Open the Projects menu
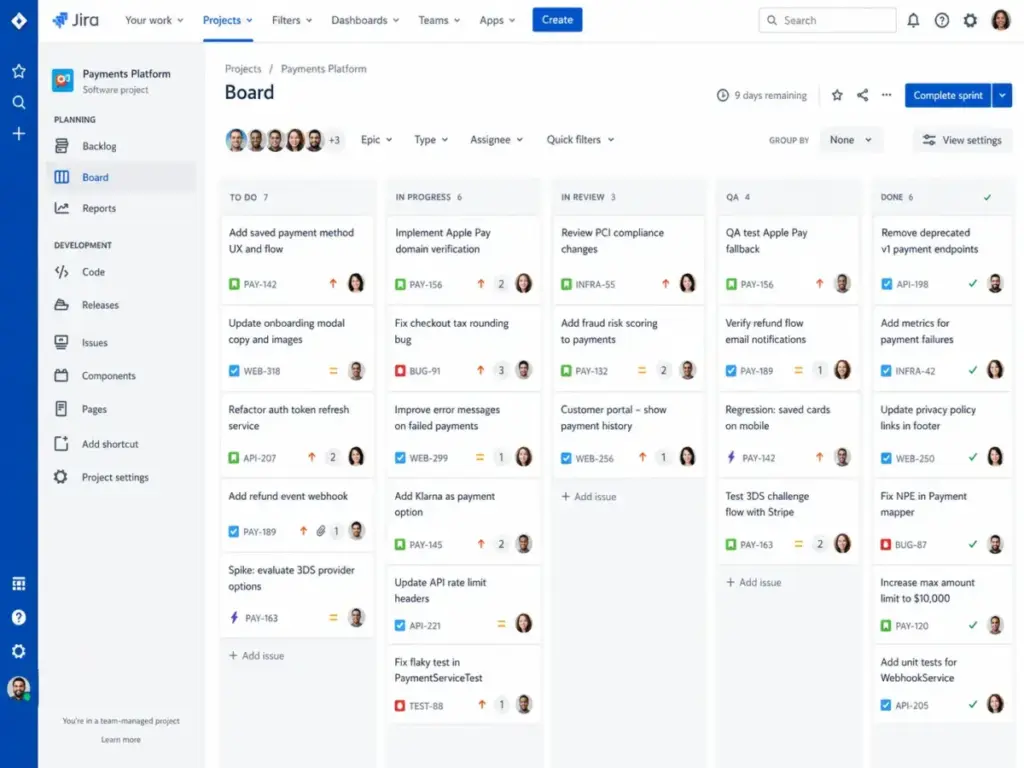This screenshot has width=1024, height=768. [227, 20]
